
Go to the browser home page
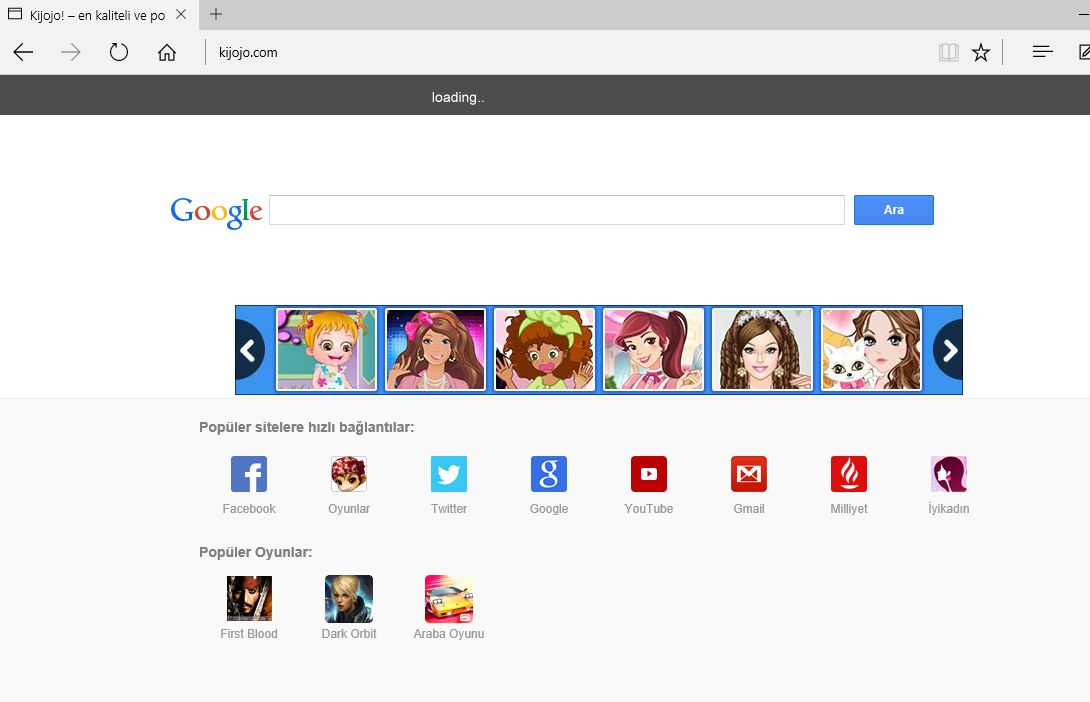pos(167,52)
